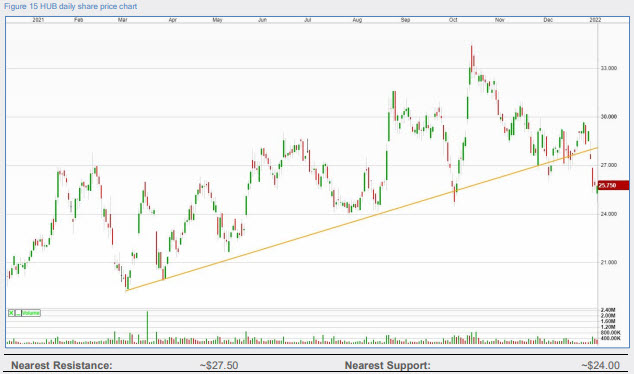The image size is (634, 374).
Task: Click the Aug date axis label
Action: pos(357,20)
